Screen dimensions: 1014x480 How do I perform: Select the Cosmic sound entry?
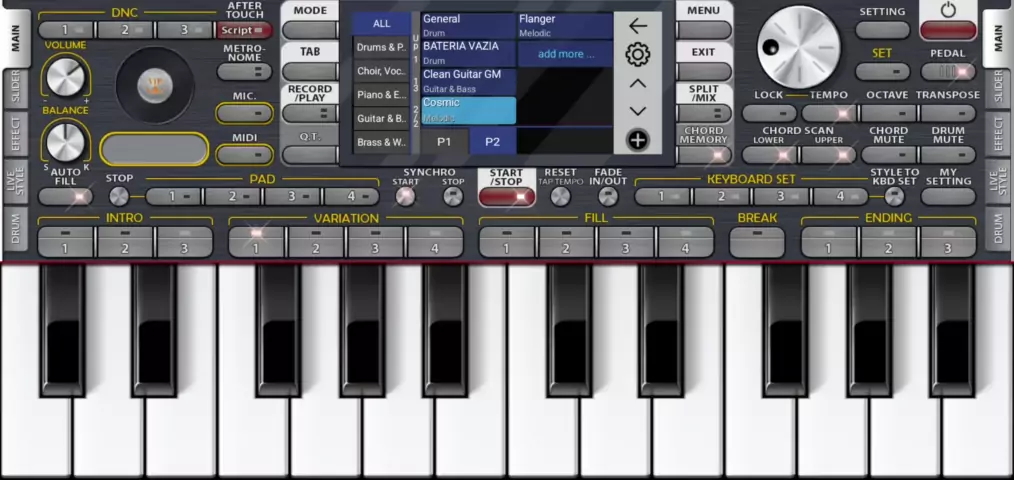pos(469,110)
